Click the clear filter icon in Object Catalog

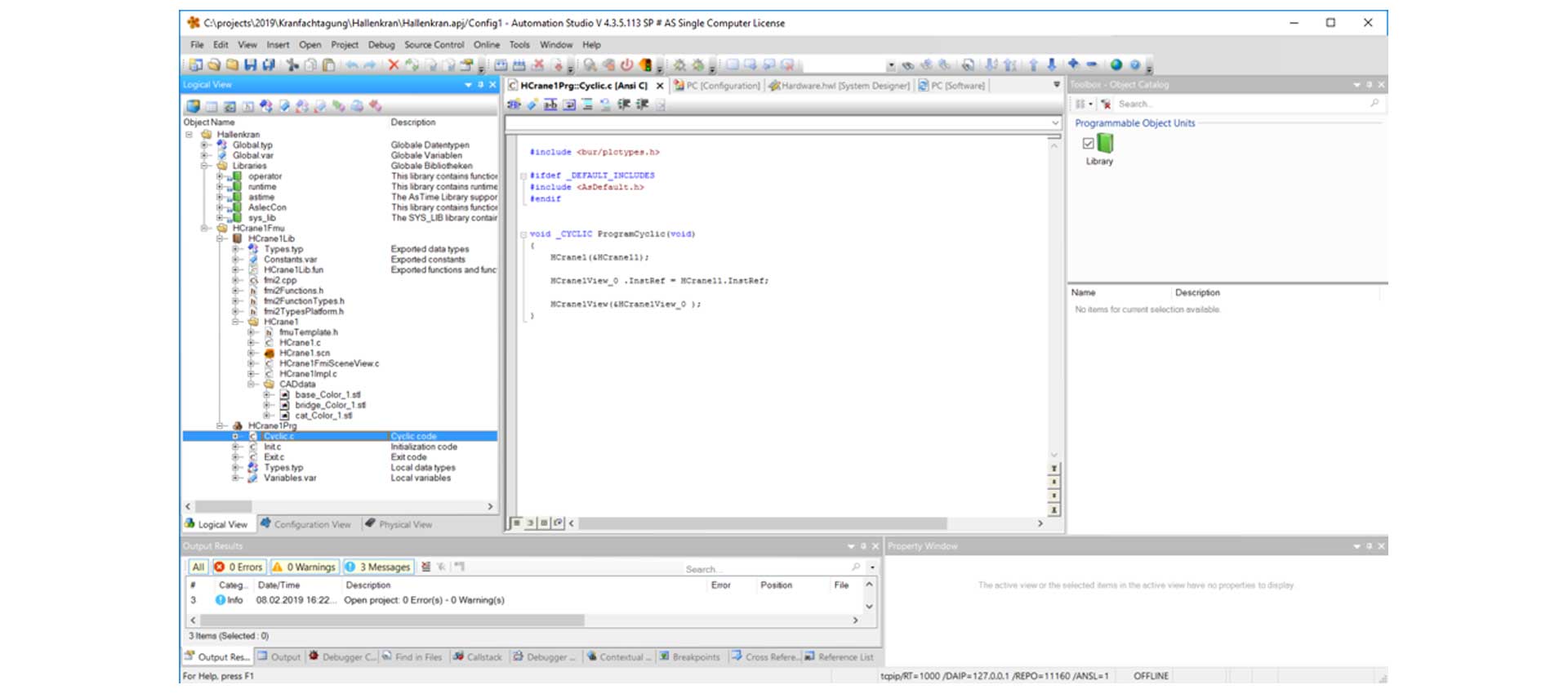[1105, 104]
